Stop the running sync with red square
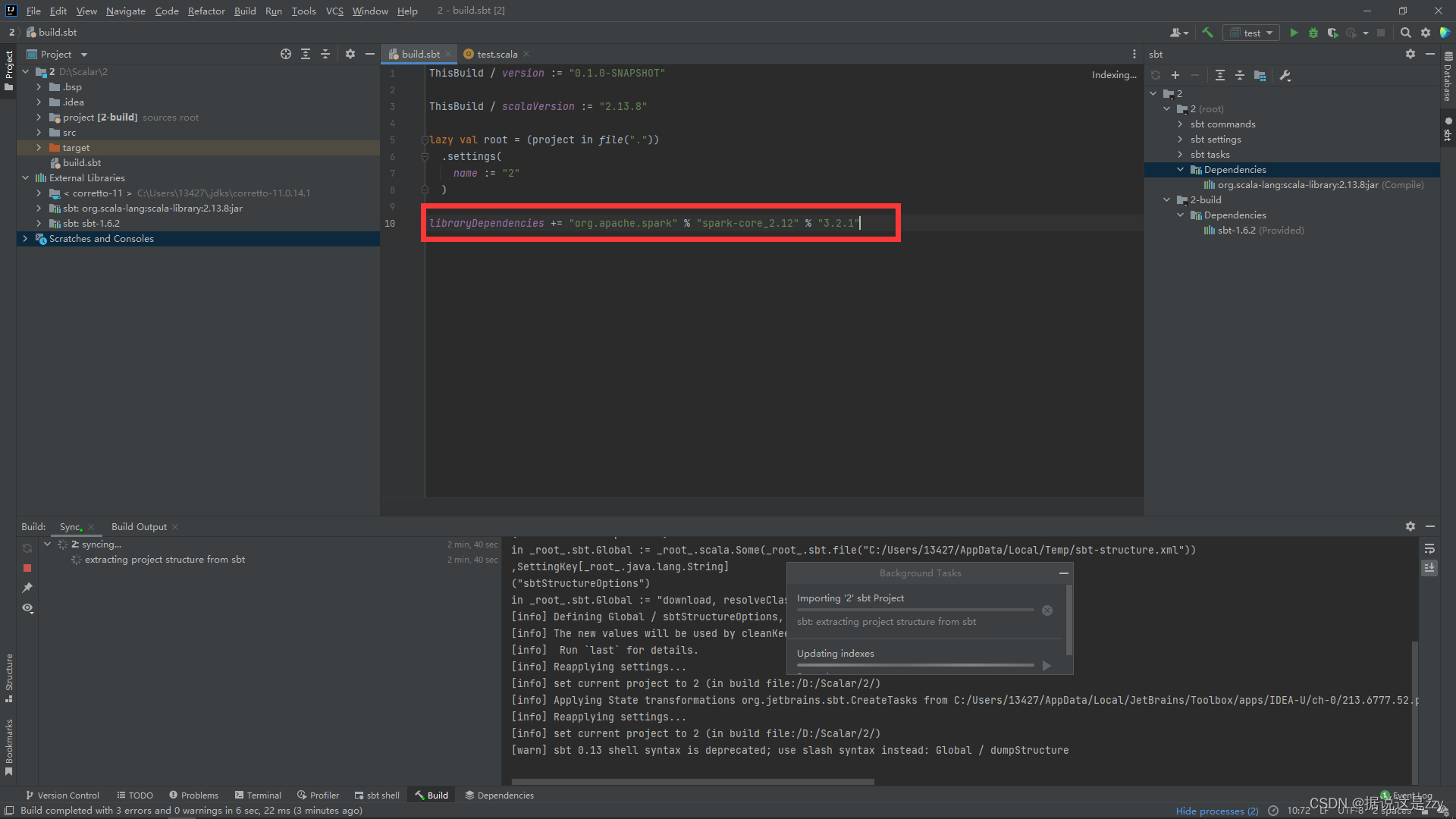Viewport: 1456px width, 819px height. pos(27,567)
